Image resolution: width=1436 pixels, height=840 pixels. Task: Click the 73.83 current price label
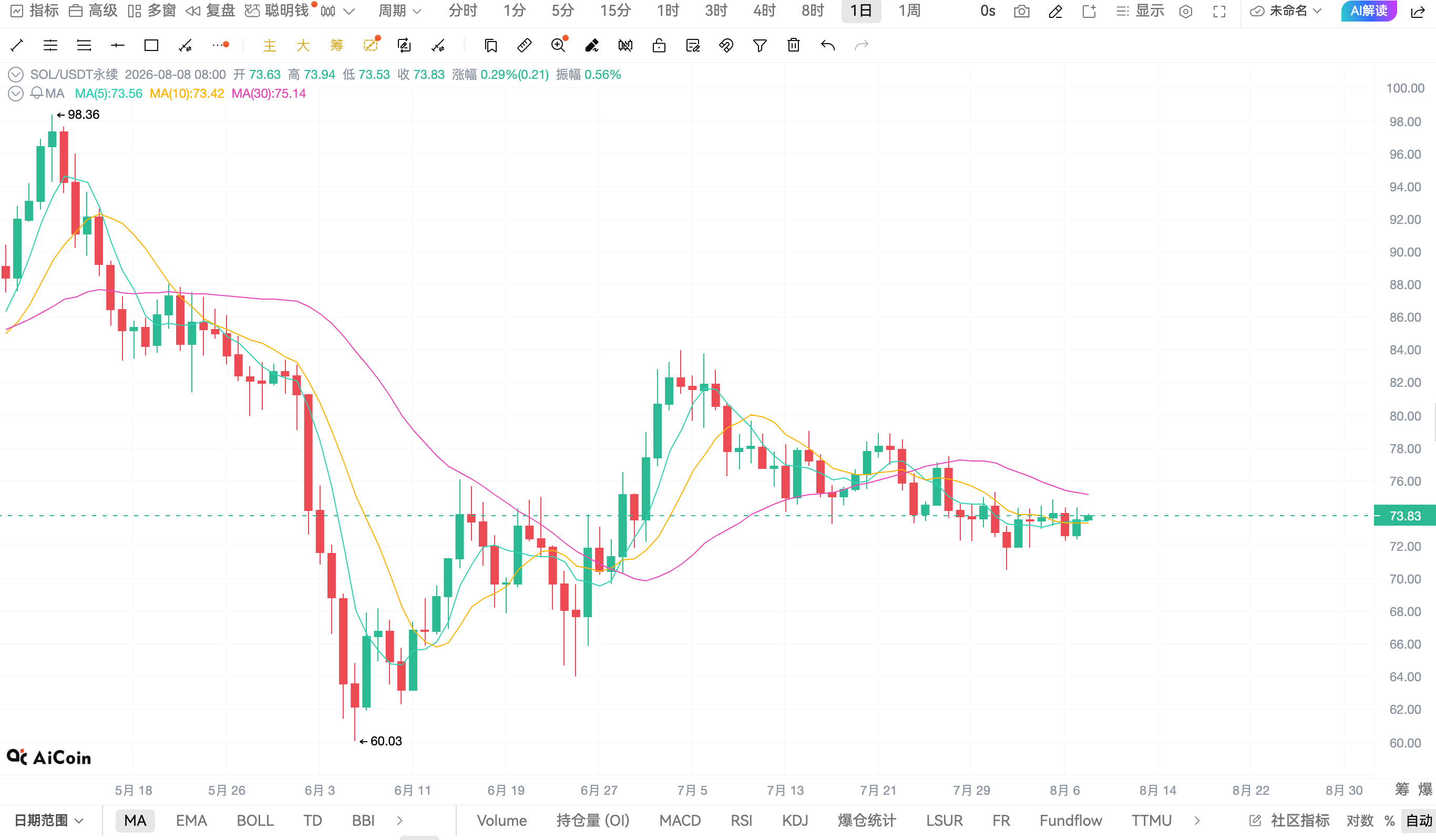point(1404,516)
